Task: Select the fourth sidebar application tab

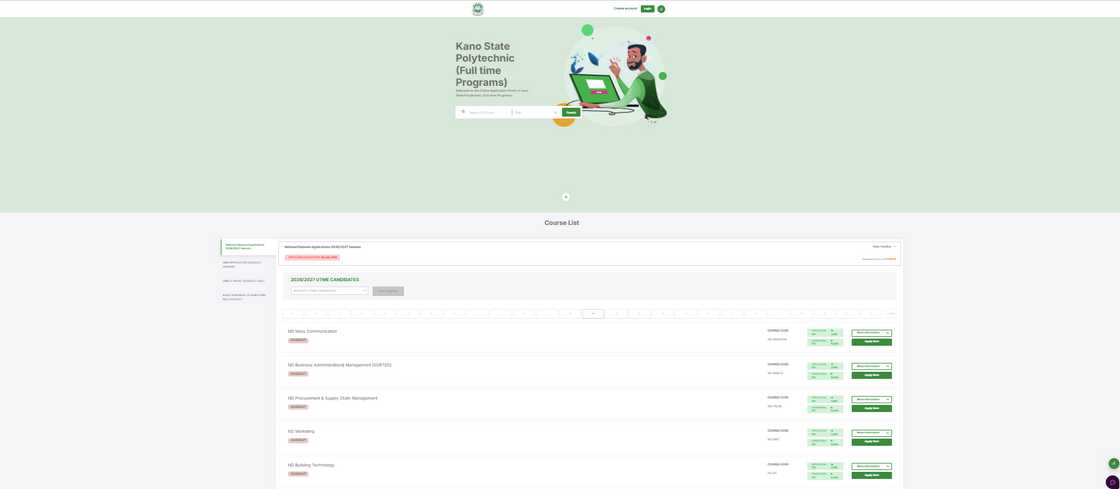Action: click(248, 296)
